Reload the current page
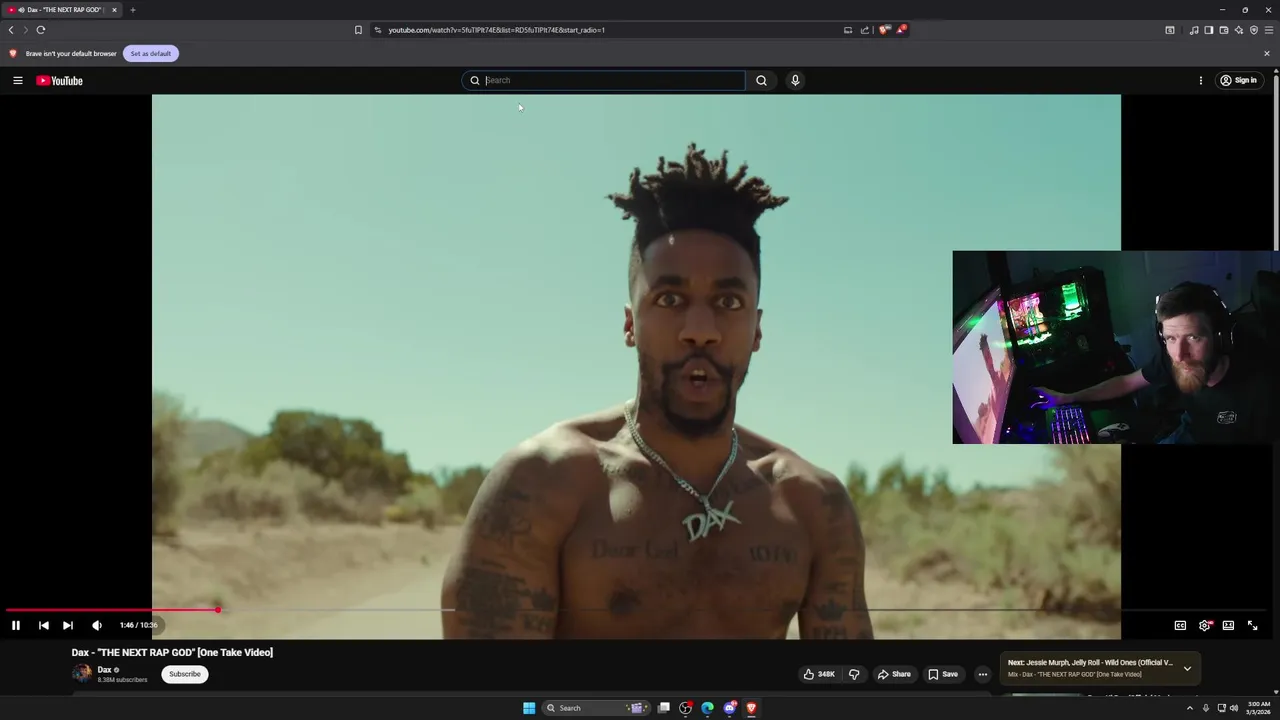1280x720 pixels. click(x=41, y=30)
